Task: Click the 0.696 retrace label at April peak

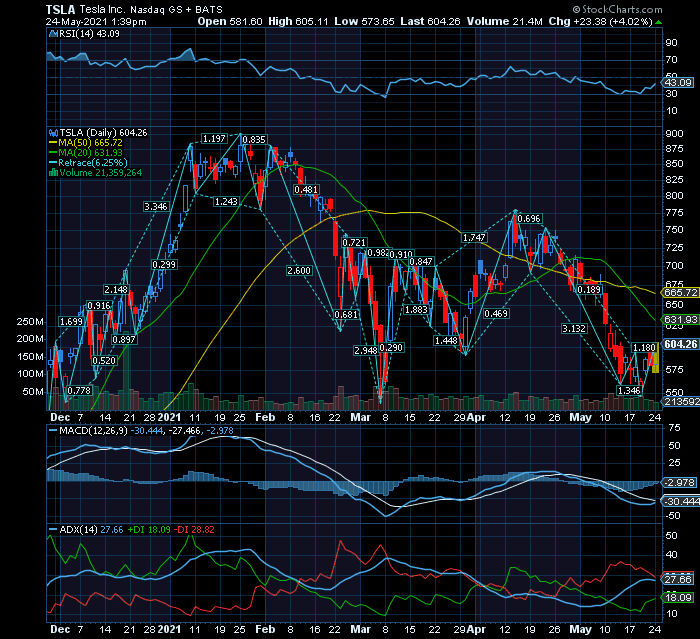Action: [x=529, y=218]
